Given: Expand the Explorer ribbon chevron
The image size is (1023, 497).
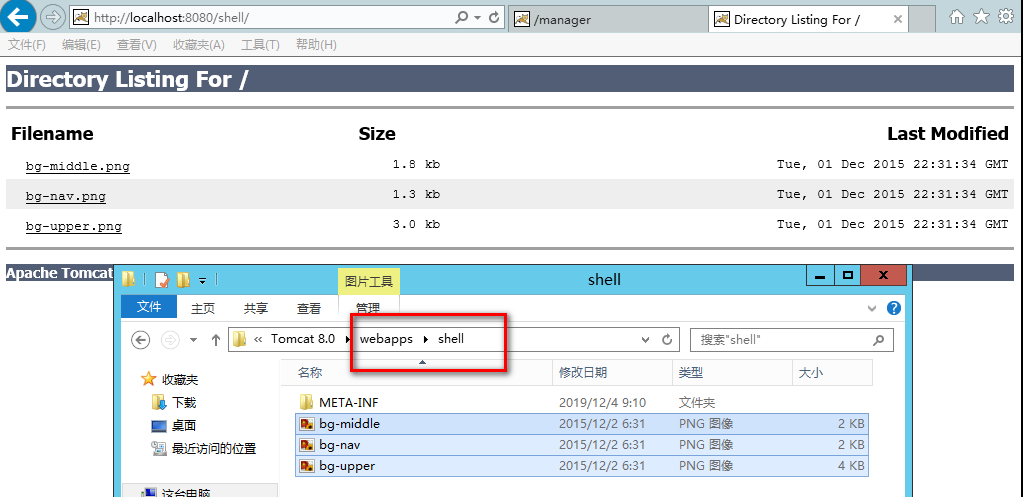Looking at the screenshot, I should tap(872, 309).
